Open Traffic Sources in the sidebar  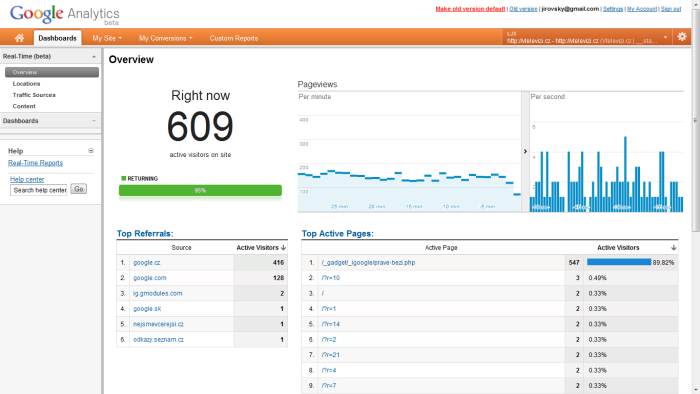click(34, 95)
